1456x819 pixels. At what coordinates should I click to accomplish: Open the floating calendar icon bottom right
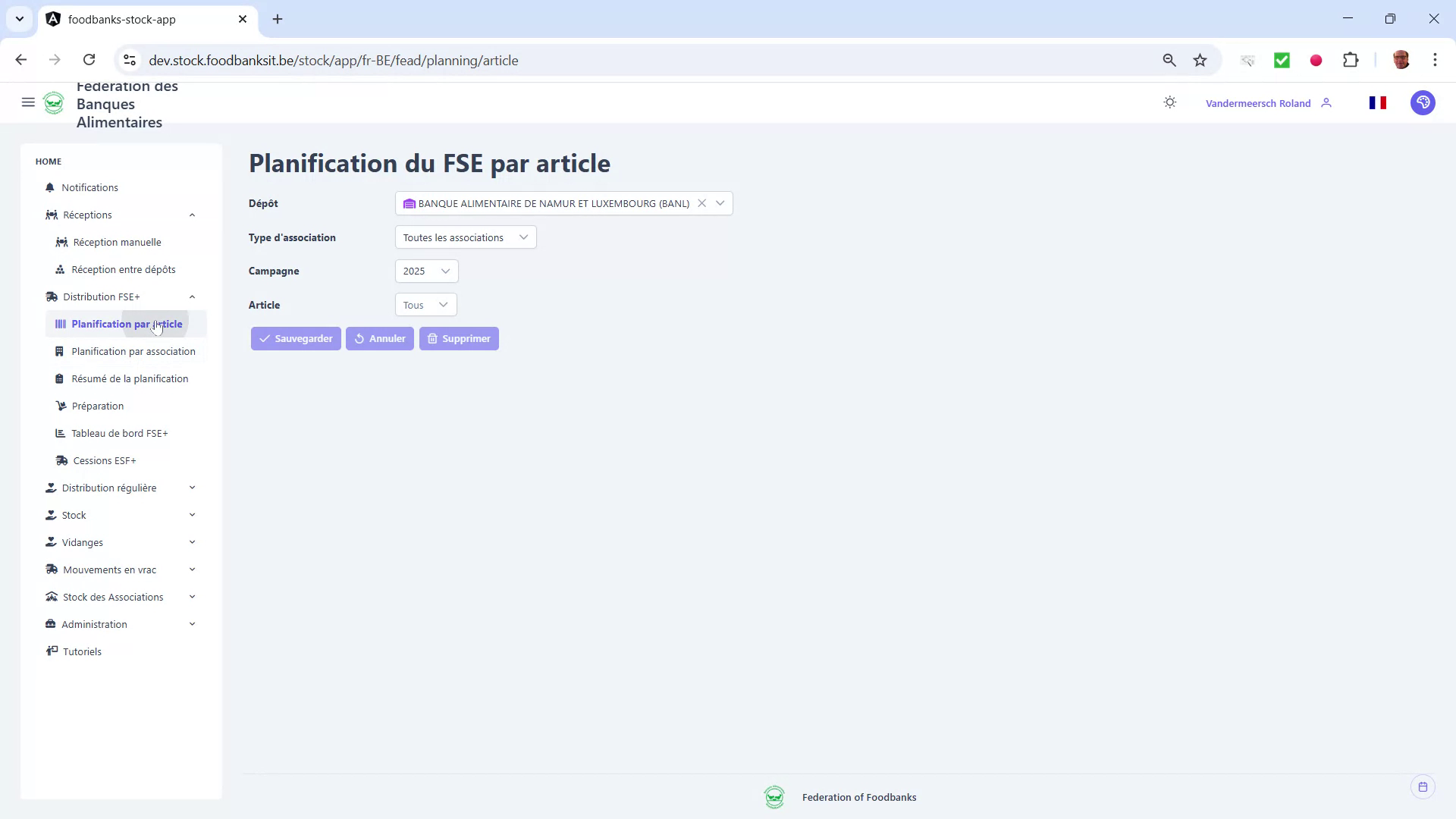click(x=1423, y=786)
